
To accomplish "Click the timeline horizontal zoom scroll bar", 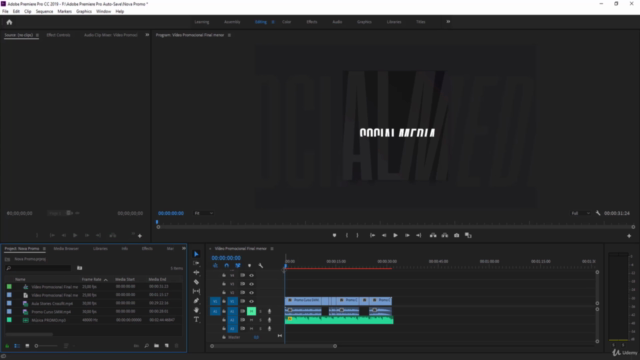I will (273, 346).
